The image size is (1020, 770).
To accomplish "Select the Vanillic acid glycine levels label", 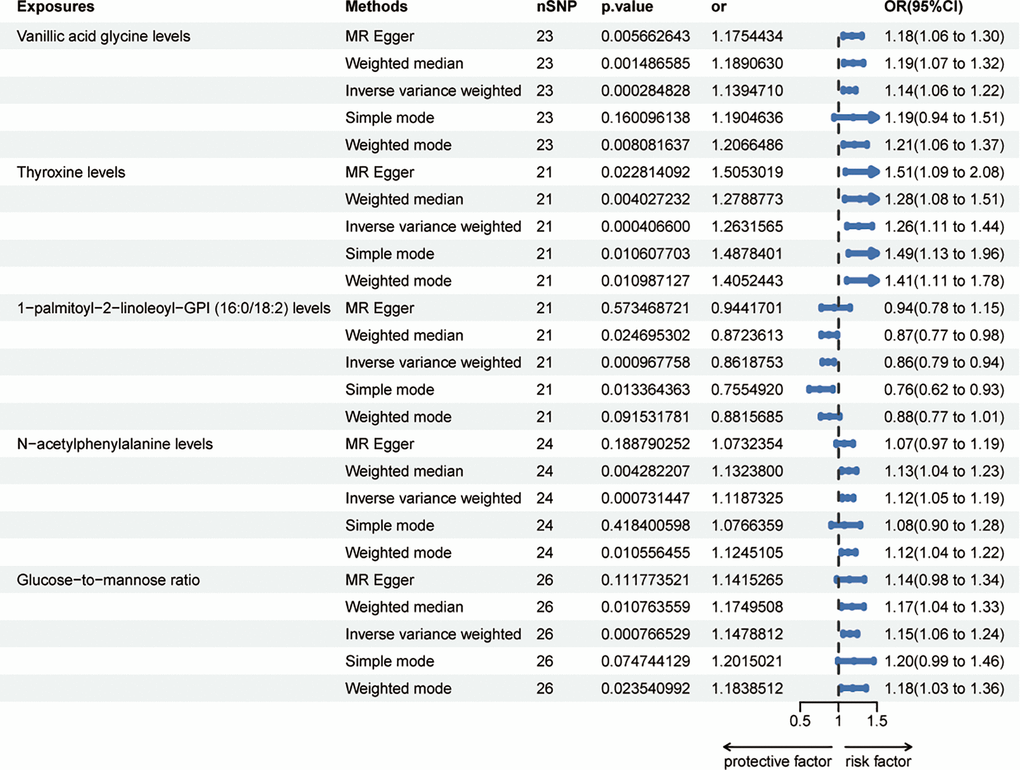I will tap(103, 36).
